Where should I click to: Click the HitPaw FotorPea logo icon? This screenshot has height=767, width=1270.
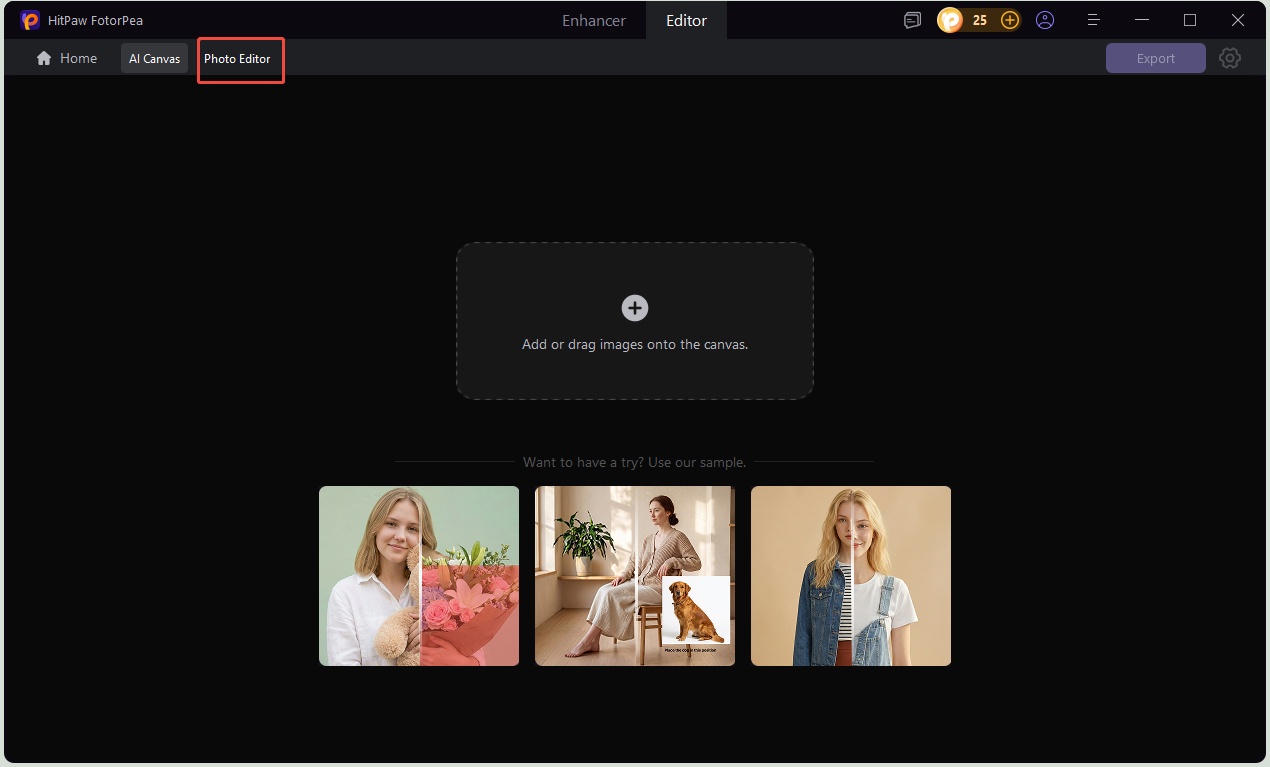[30, 20]
